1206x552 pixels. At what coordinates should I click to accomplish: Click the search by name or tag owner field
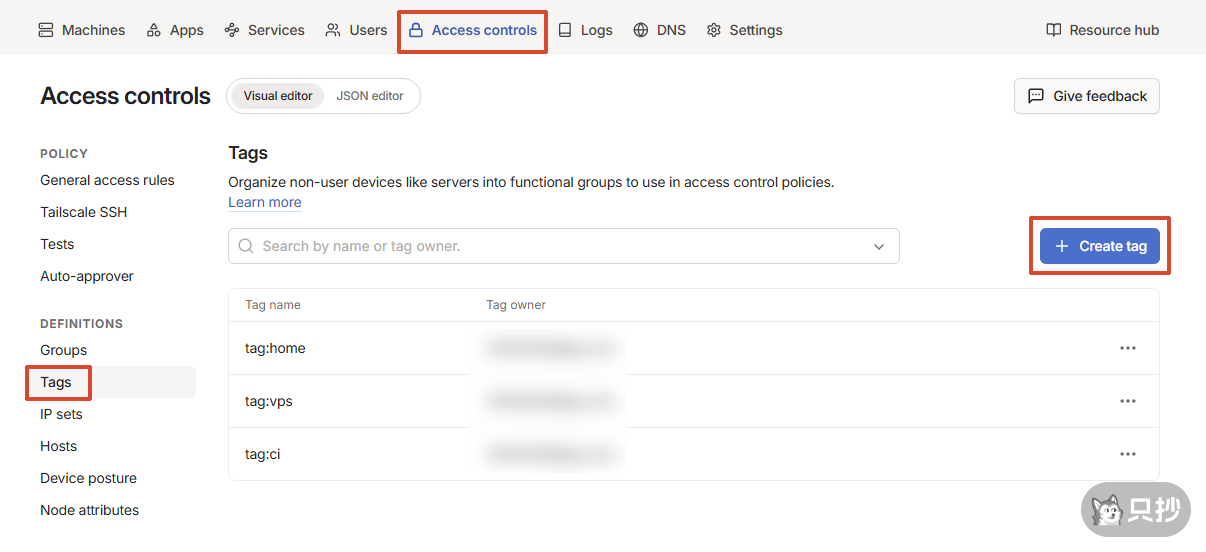564,246
